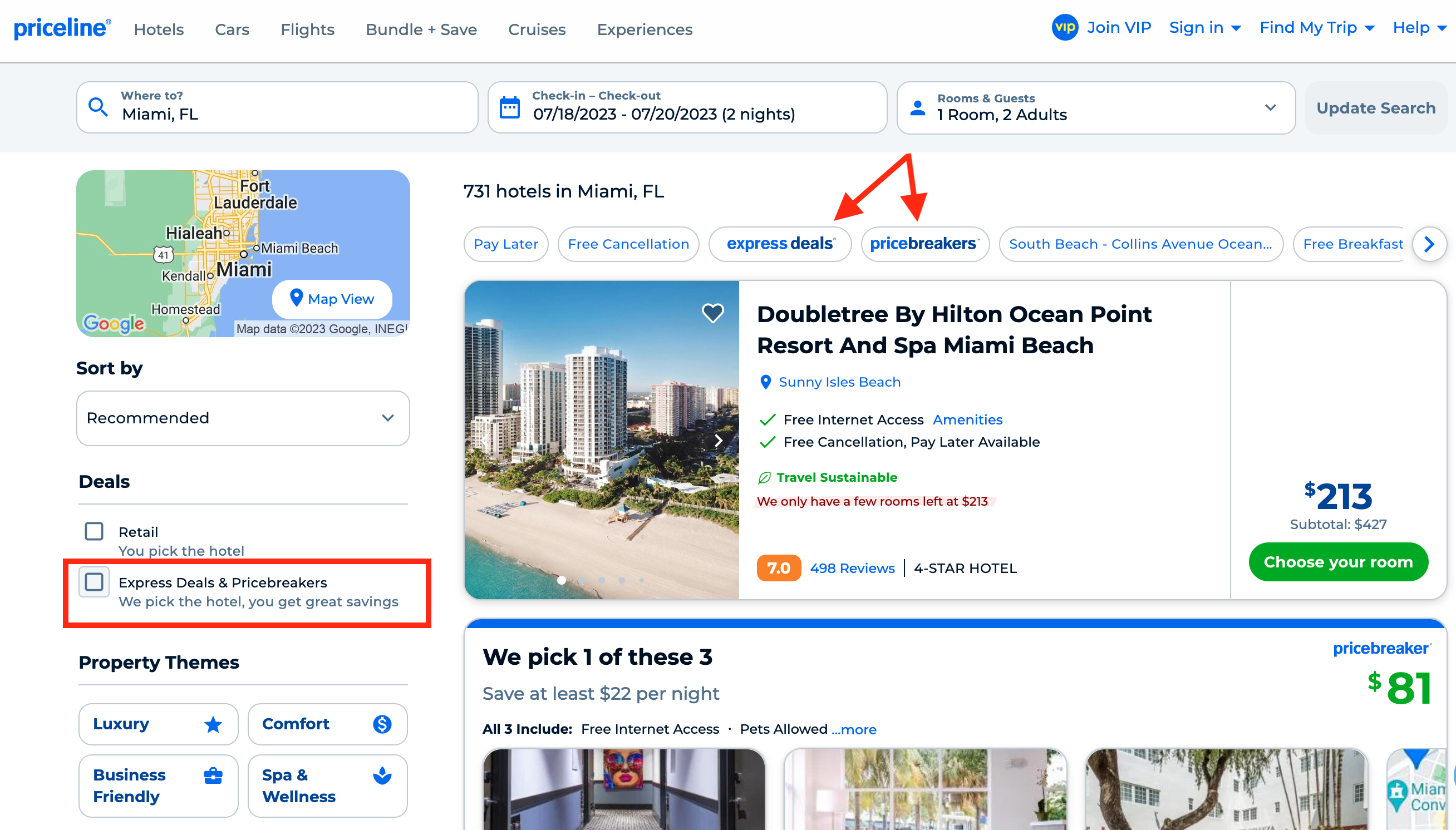Toggle South Beach Collins Avenue filter chip
This screenshot has height=830, width=1456.
pos(1140,244)
